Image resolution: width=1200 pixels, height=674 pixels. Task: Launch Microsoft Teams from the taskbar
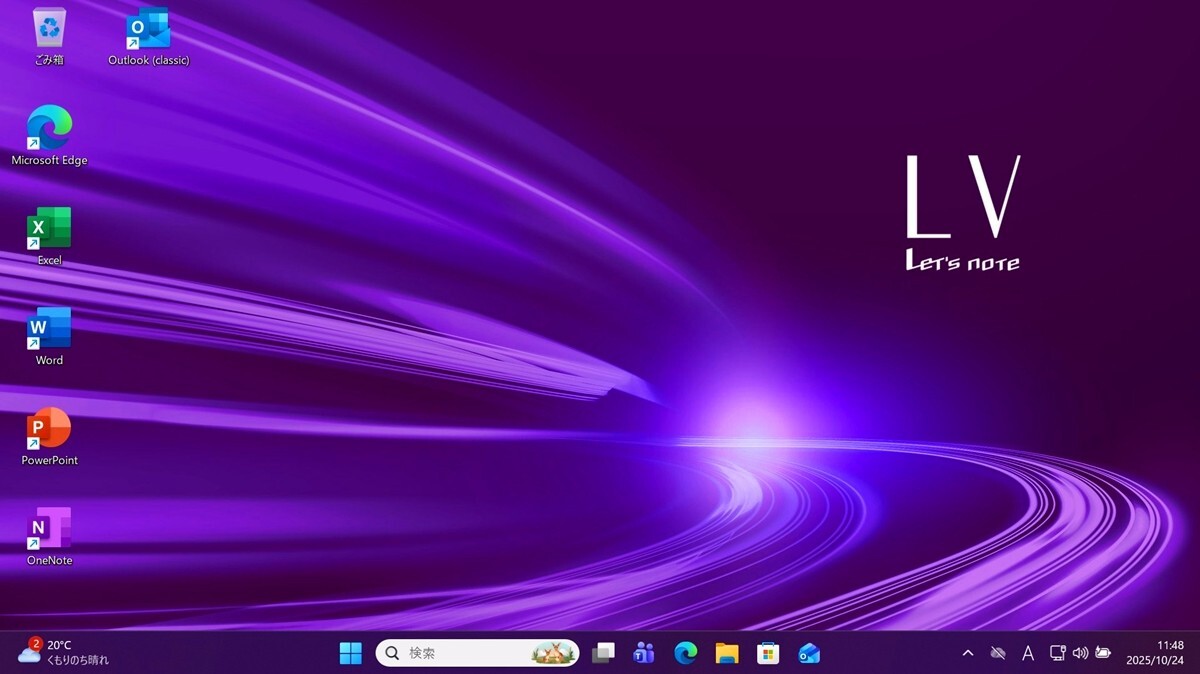click(x=644, y=653)
